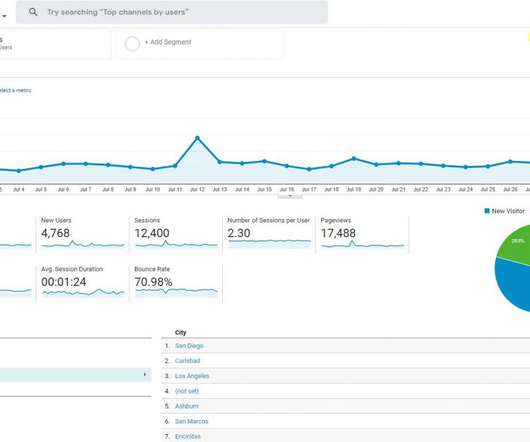Select the New Users metric card
This screenshot has height=442, width=530.
[83, 234]
